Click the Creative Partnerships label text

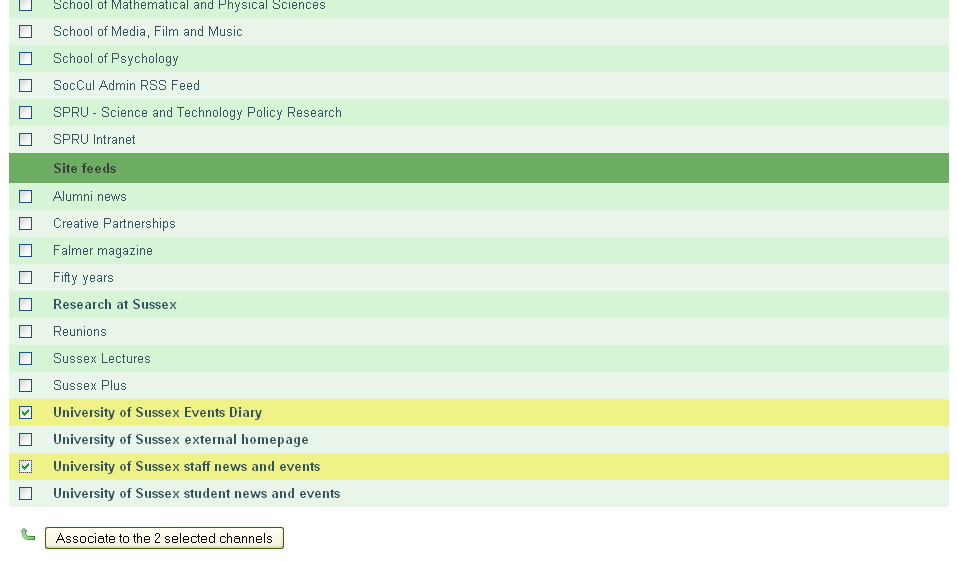click(114, 223)
